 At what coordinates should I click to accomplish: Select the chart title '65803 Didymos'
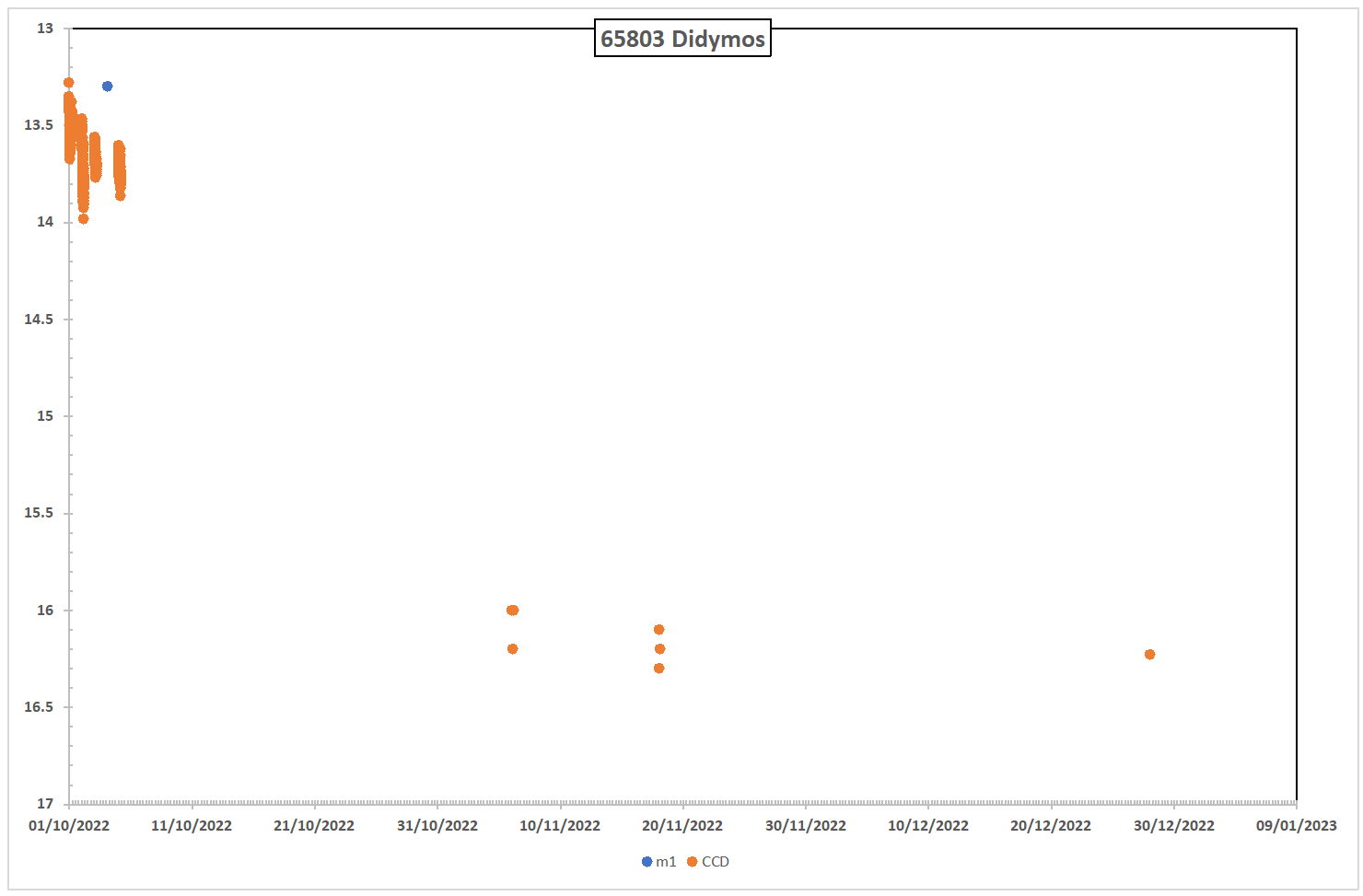click(x=682, y=39)
